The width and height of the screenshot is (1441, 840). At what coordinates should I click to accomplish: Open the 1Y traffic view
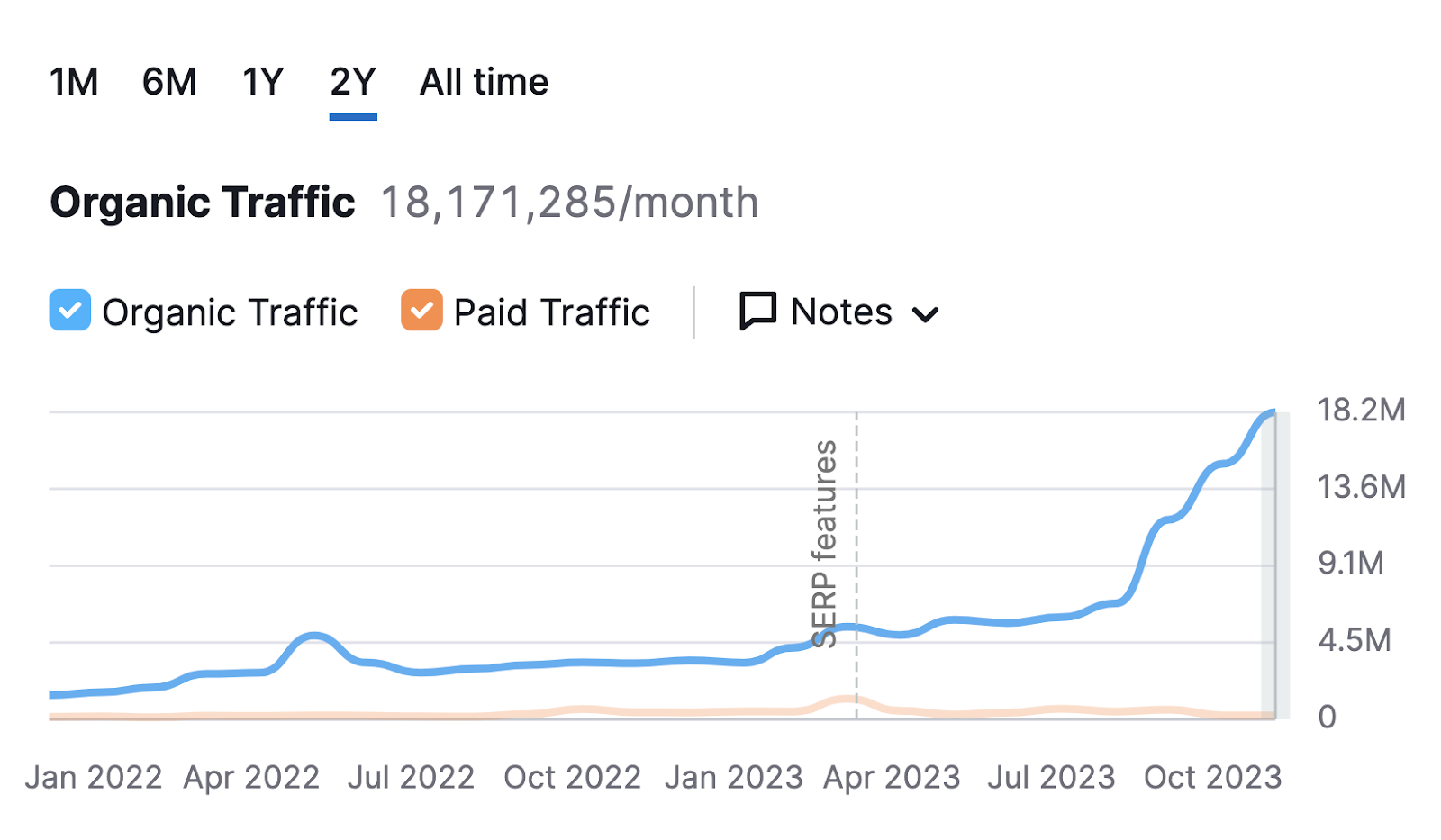click(x=261, y=82)
